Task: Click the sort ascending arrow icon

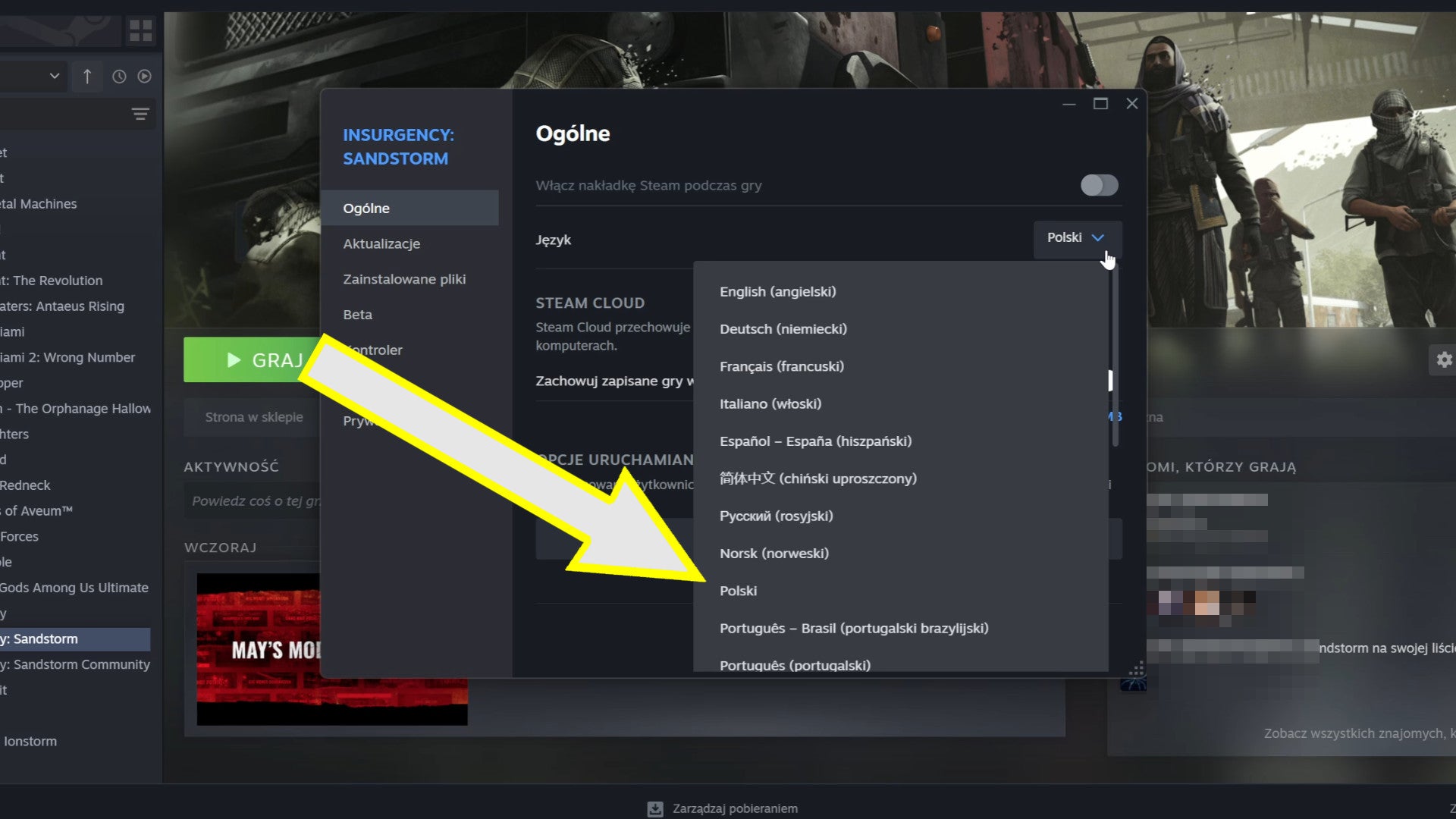Action: click(87, 77)
